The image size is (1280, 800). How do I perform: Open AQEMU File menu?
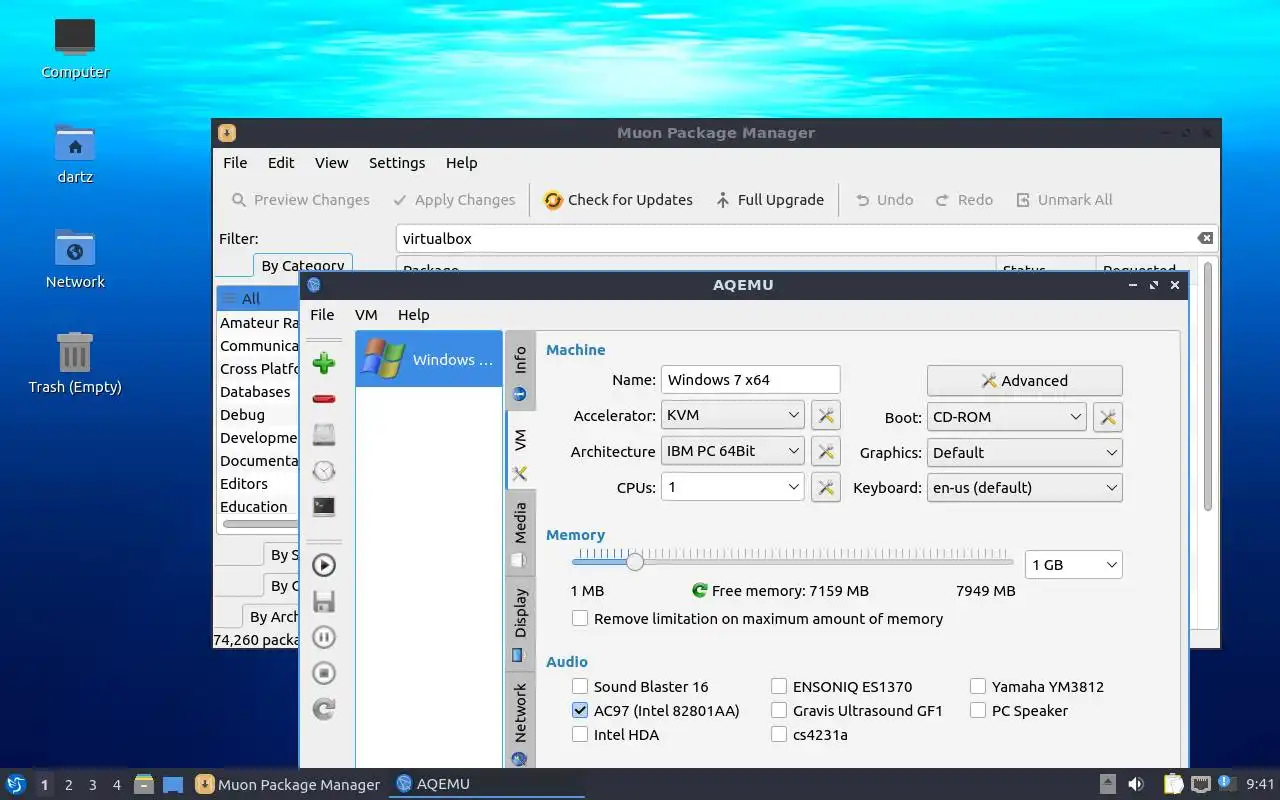click(322, 314)
